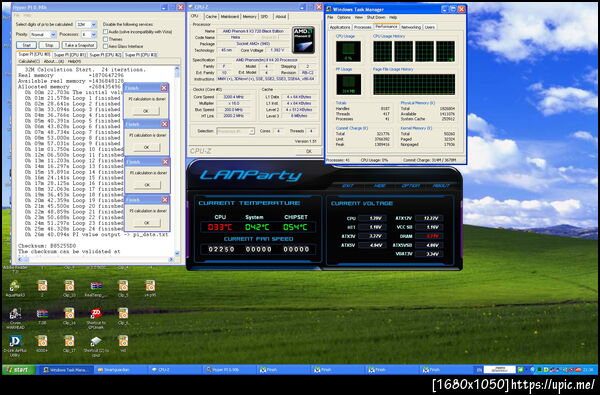Toggle the Audio service checkbox in Hyper PI
This screenshot has width=600, height=395.
click(106, 32)
